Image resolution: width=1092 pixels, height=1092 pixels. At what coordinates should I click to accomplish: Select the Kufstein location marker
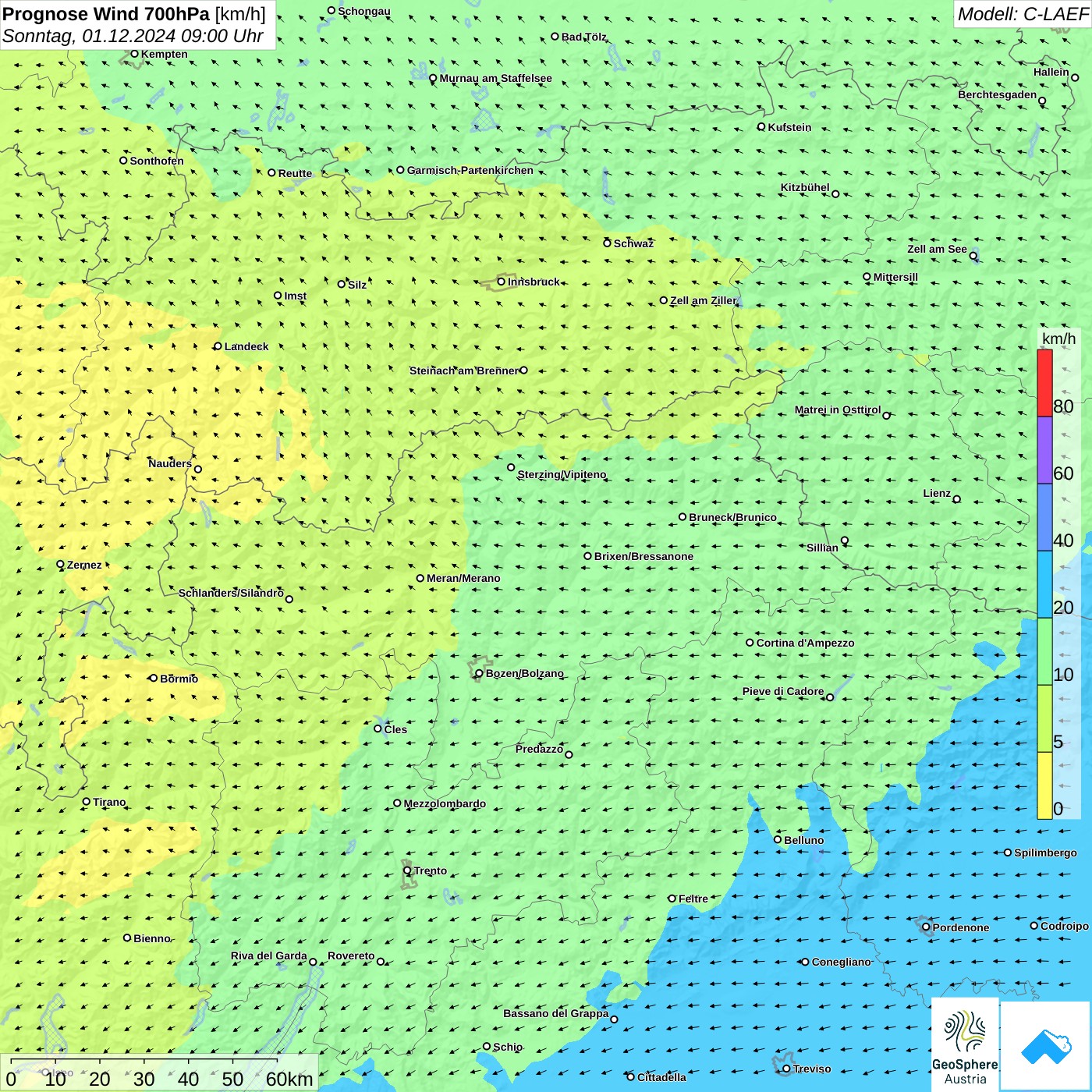(761, 126)
